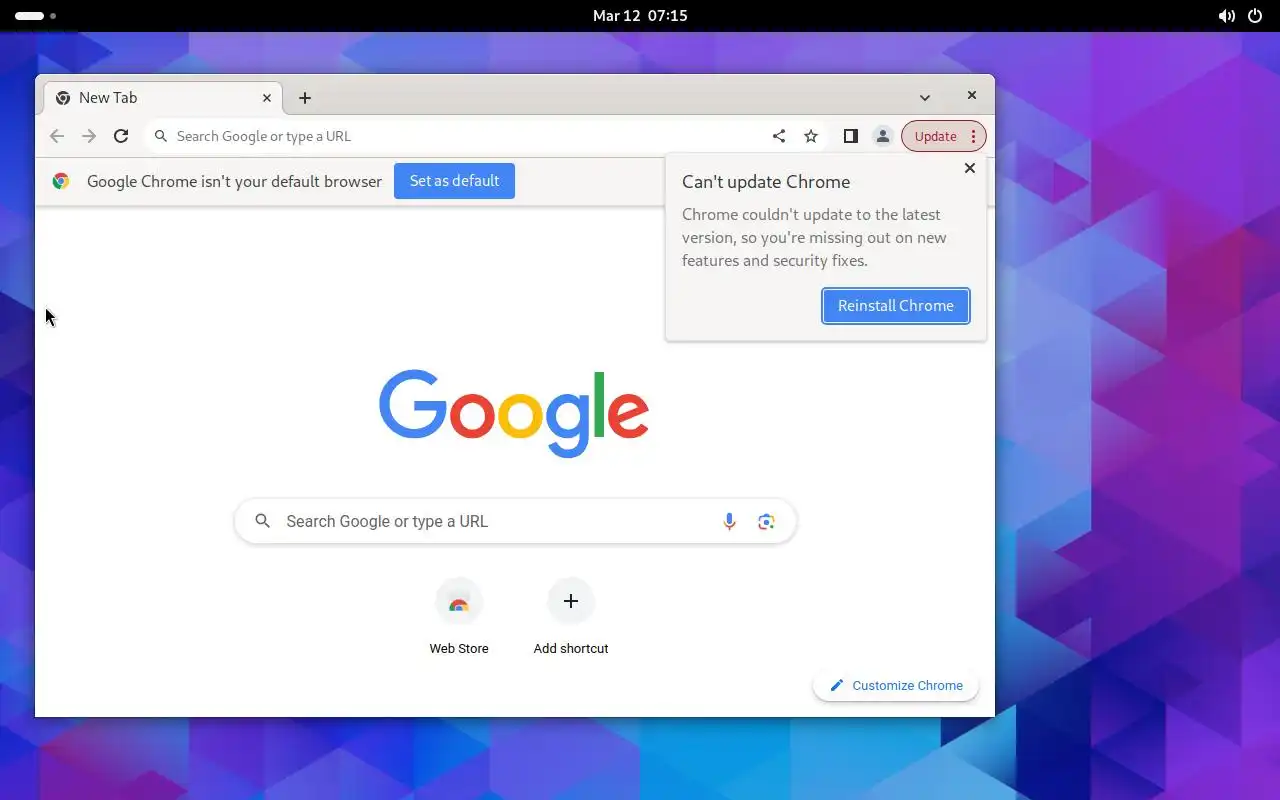
Task: Click the volume icon in top bar
Action: 1226,16
